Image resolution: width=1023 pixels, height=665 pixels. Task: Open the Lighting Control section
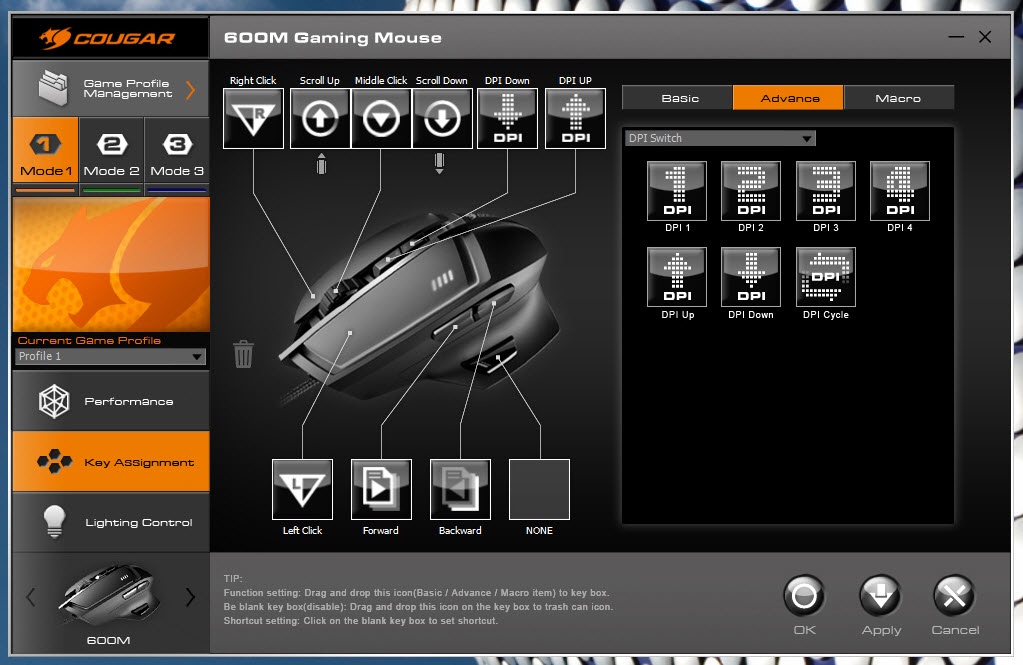111,522
